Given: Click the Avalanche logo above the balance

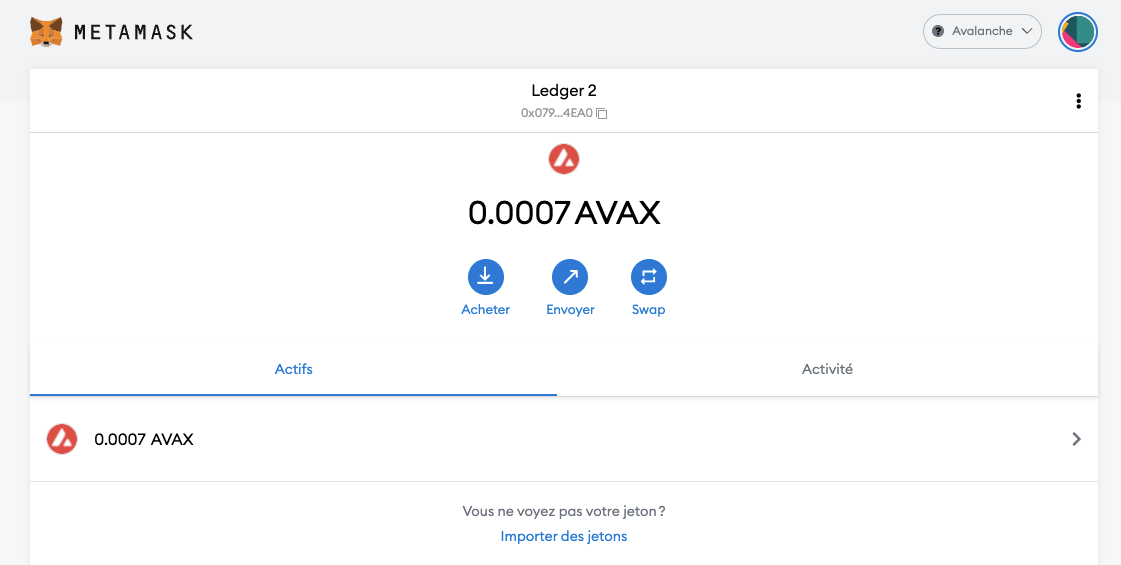Looking at the screenshot, I should click(564, 158).
